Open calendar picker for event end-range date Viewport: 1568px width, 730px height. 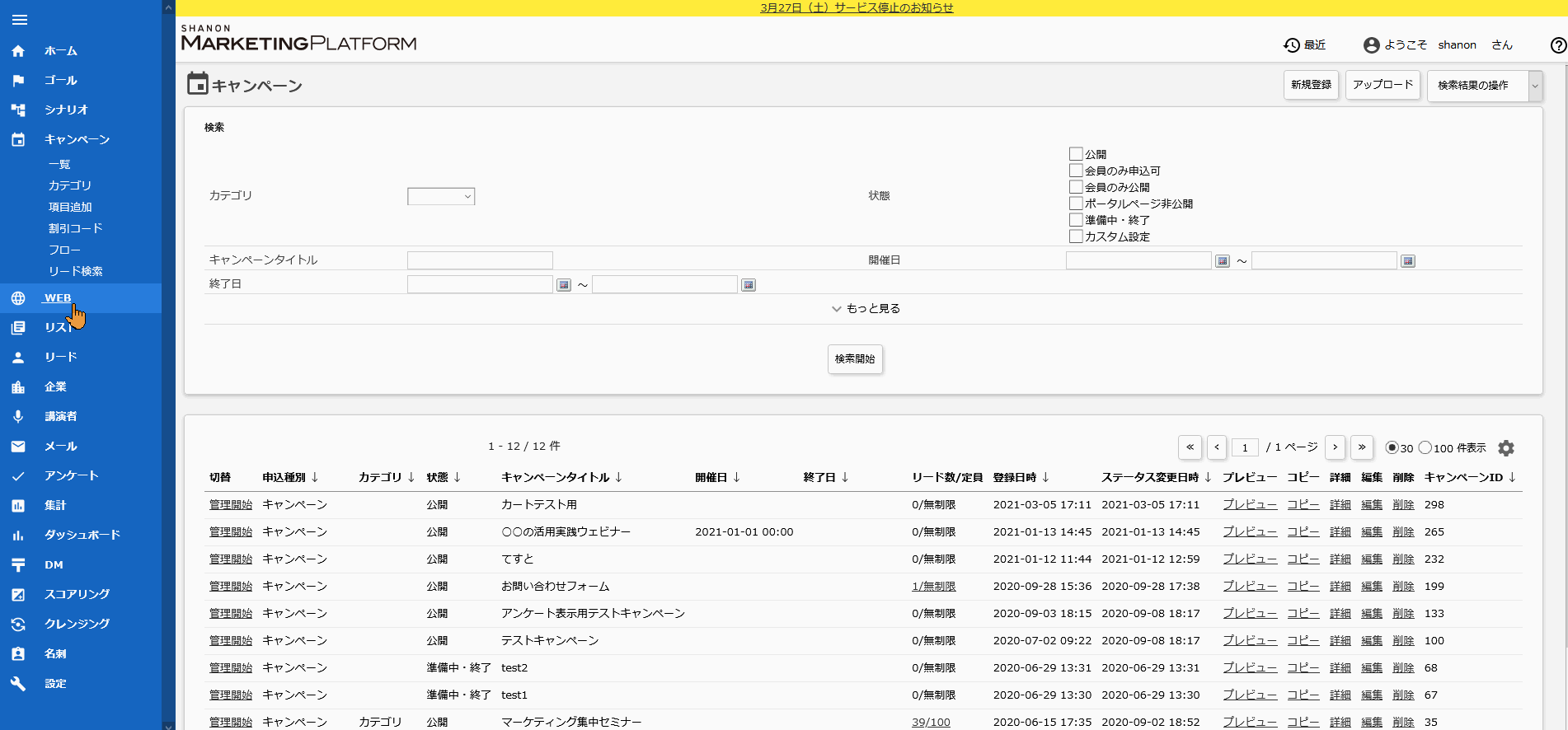coord(1408,261)
